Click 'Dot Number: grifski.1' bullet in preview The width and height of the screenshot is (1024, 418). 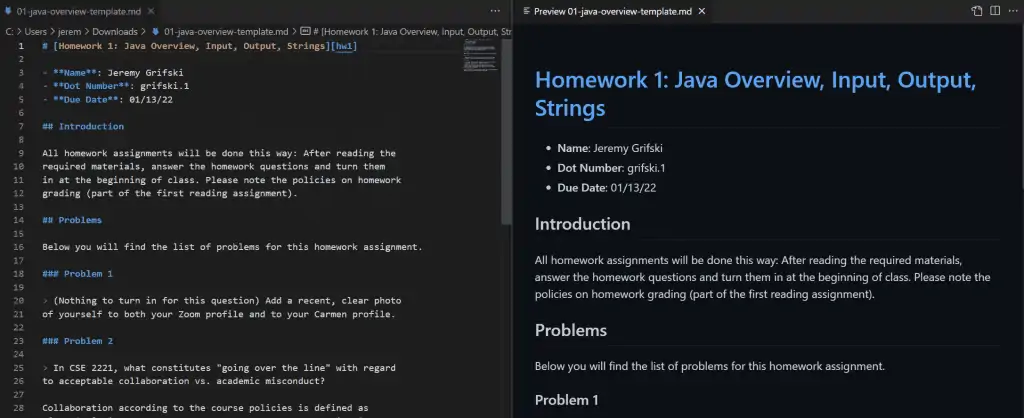click(611, 168)
